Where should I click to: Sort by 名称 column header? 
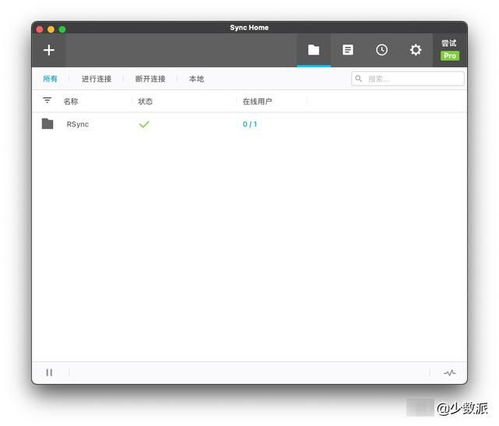click(x=71, y=101)
